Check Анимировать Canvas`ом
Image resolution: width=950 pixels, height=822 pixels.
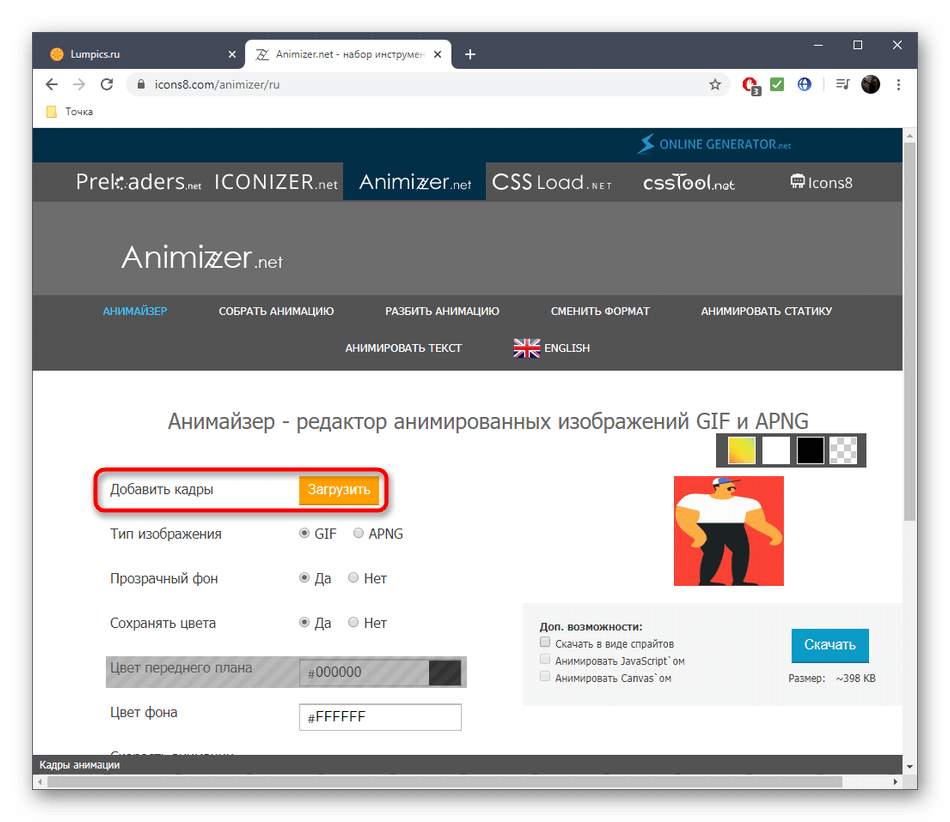(x=545, y=676)
